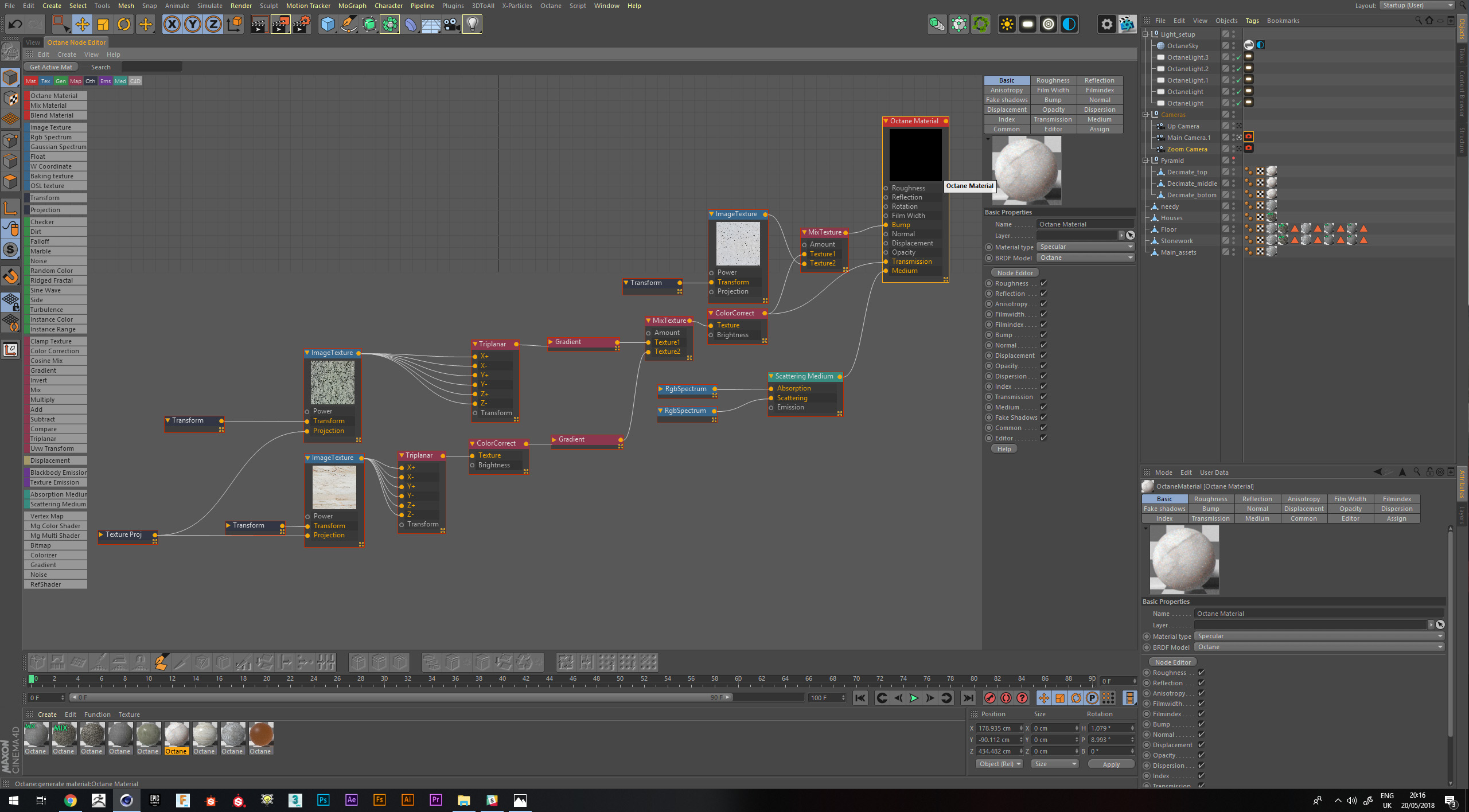Open Material type dropdown in Attributes panel

point(1319,637)
